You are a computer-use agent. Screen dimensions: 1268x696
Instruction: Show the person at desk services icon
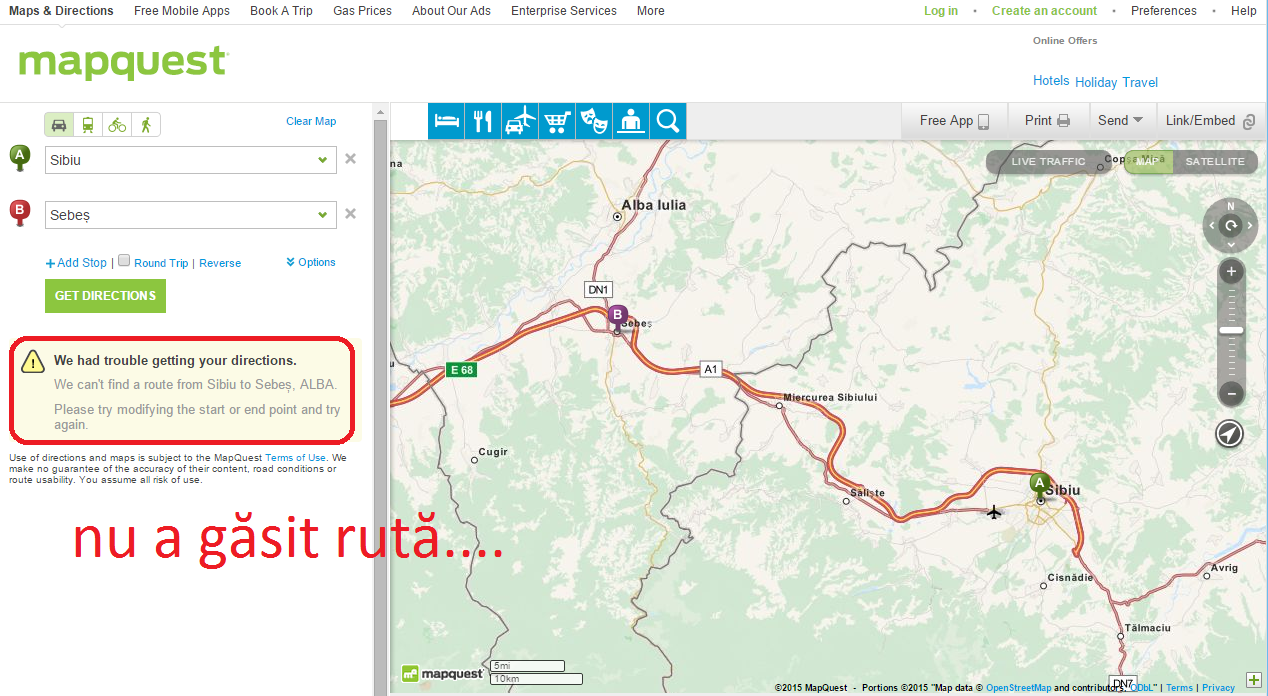631,121
